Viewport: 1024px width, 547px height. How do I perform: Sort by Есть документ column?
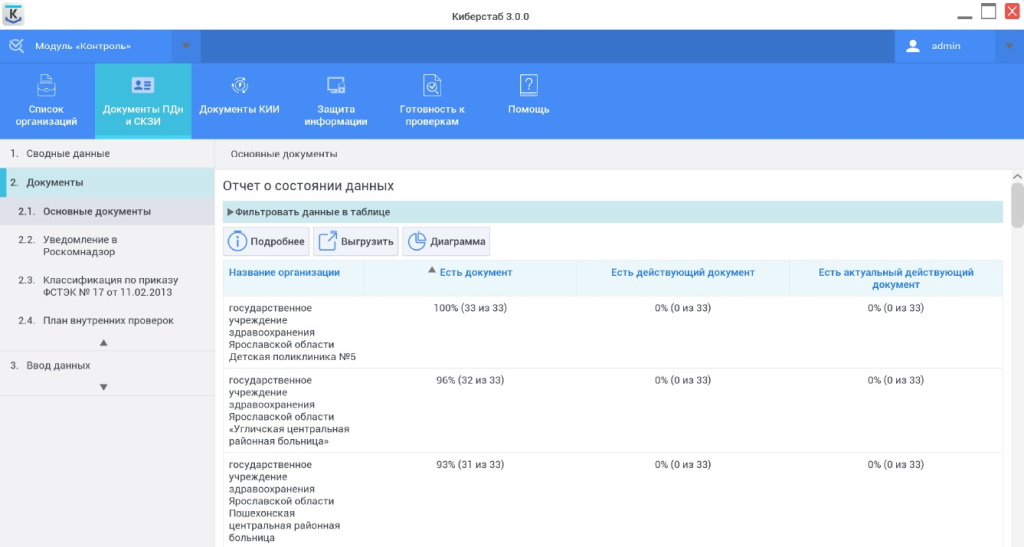(x=475, y=272)
